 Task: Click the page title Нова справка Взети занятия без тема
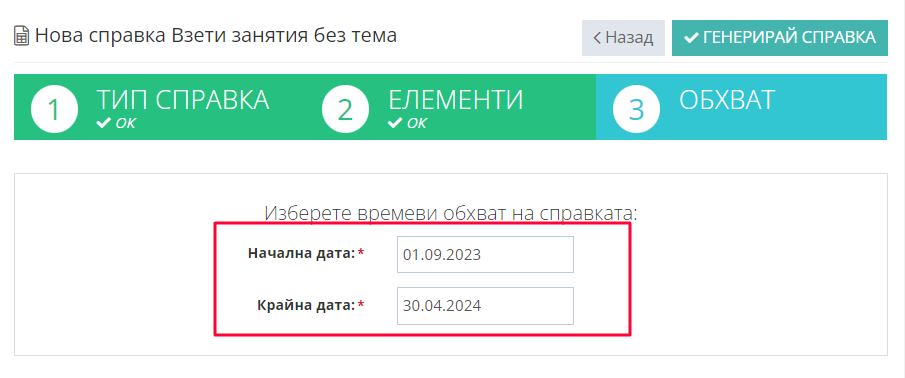216,36
